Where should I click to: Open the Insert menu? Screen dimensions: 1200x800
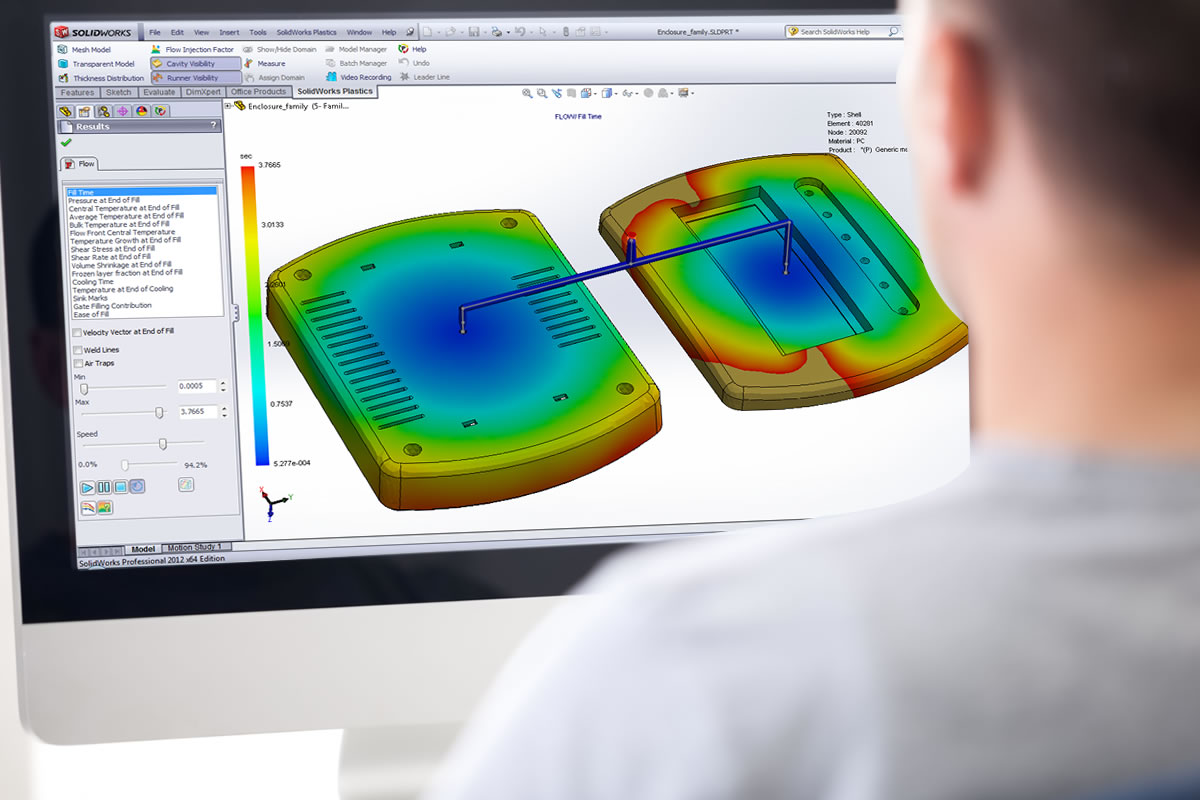pyautogui.click(x=229, y=32)
